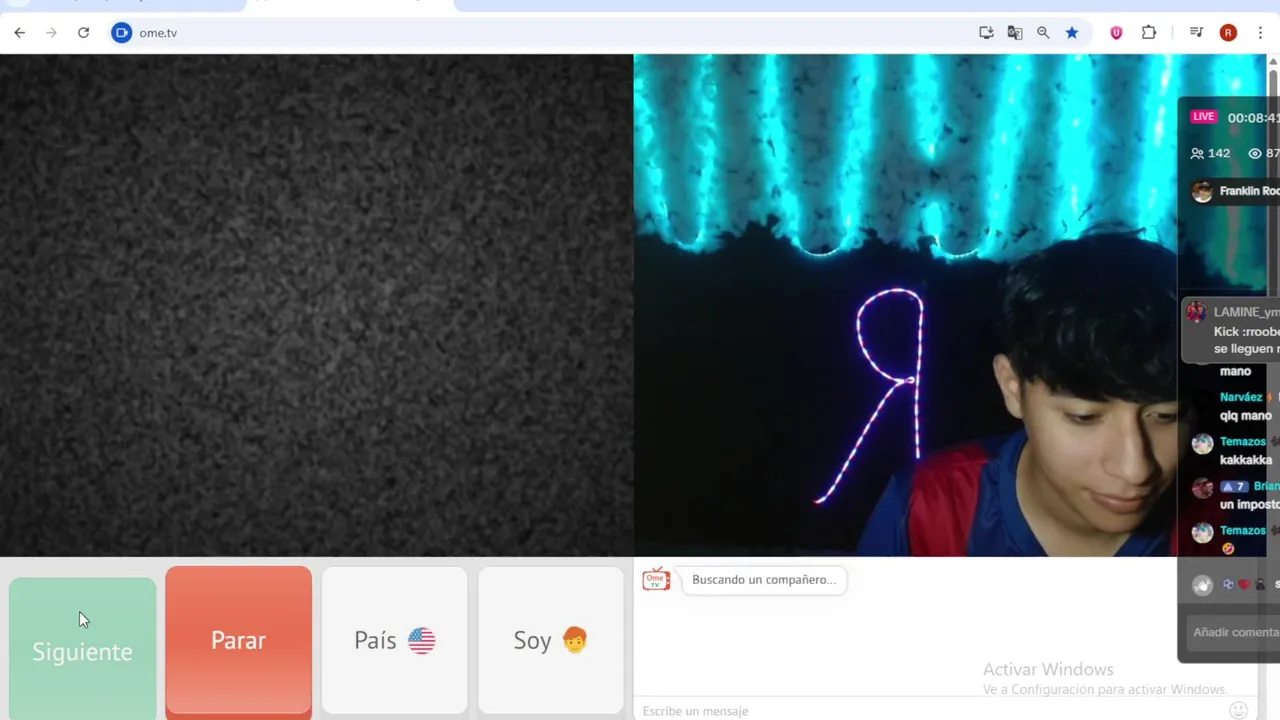Click 'un impostor' chat message
Viewport: 1280px width, 720px height.
click(1250, 505)
